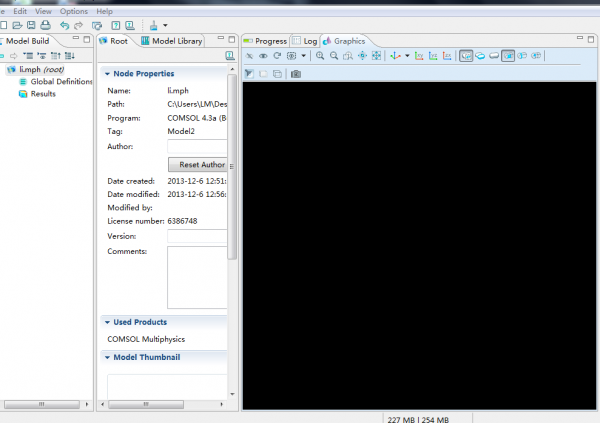This screenshot has width=600, height=423.
Task: Click the Zoom Selected icon
Action: 362,56
